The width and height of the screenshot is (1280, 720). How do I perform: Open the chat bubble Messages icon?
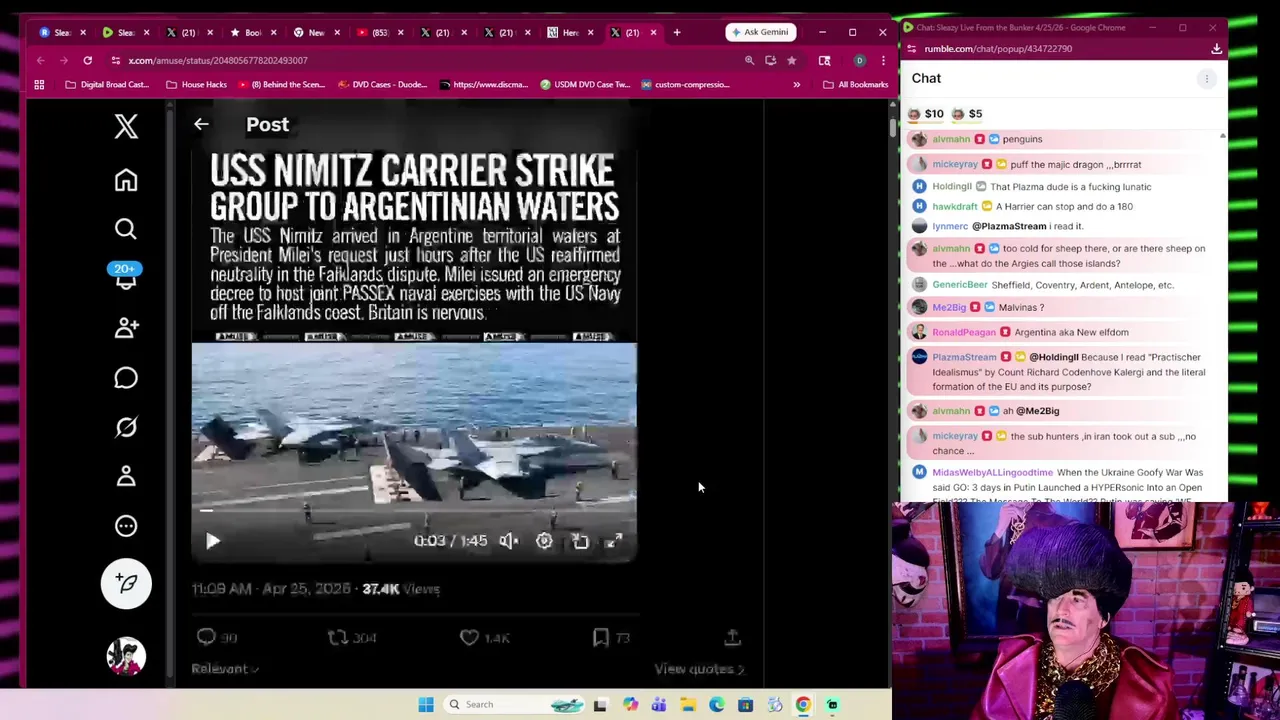tap(126, 378)
